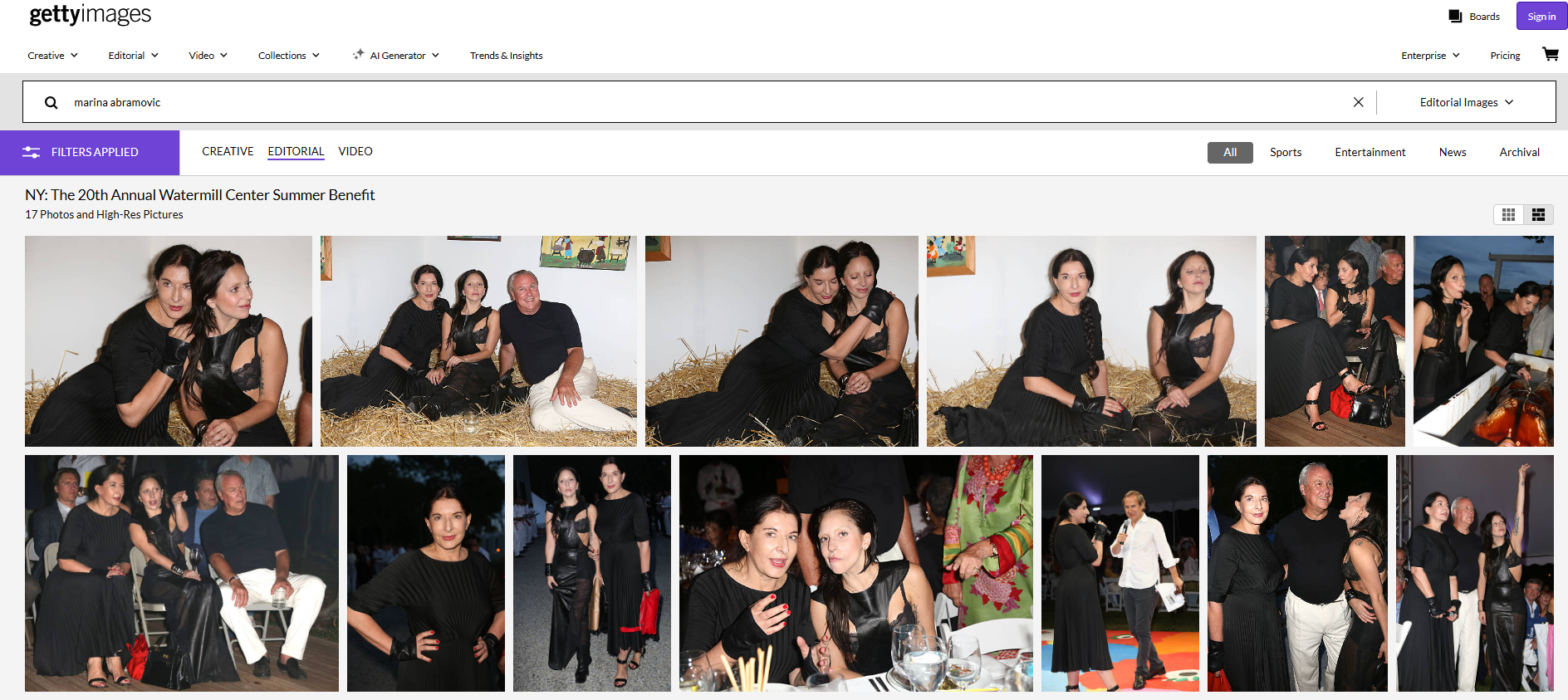Select the All category filter

coord(1229,153)
